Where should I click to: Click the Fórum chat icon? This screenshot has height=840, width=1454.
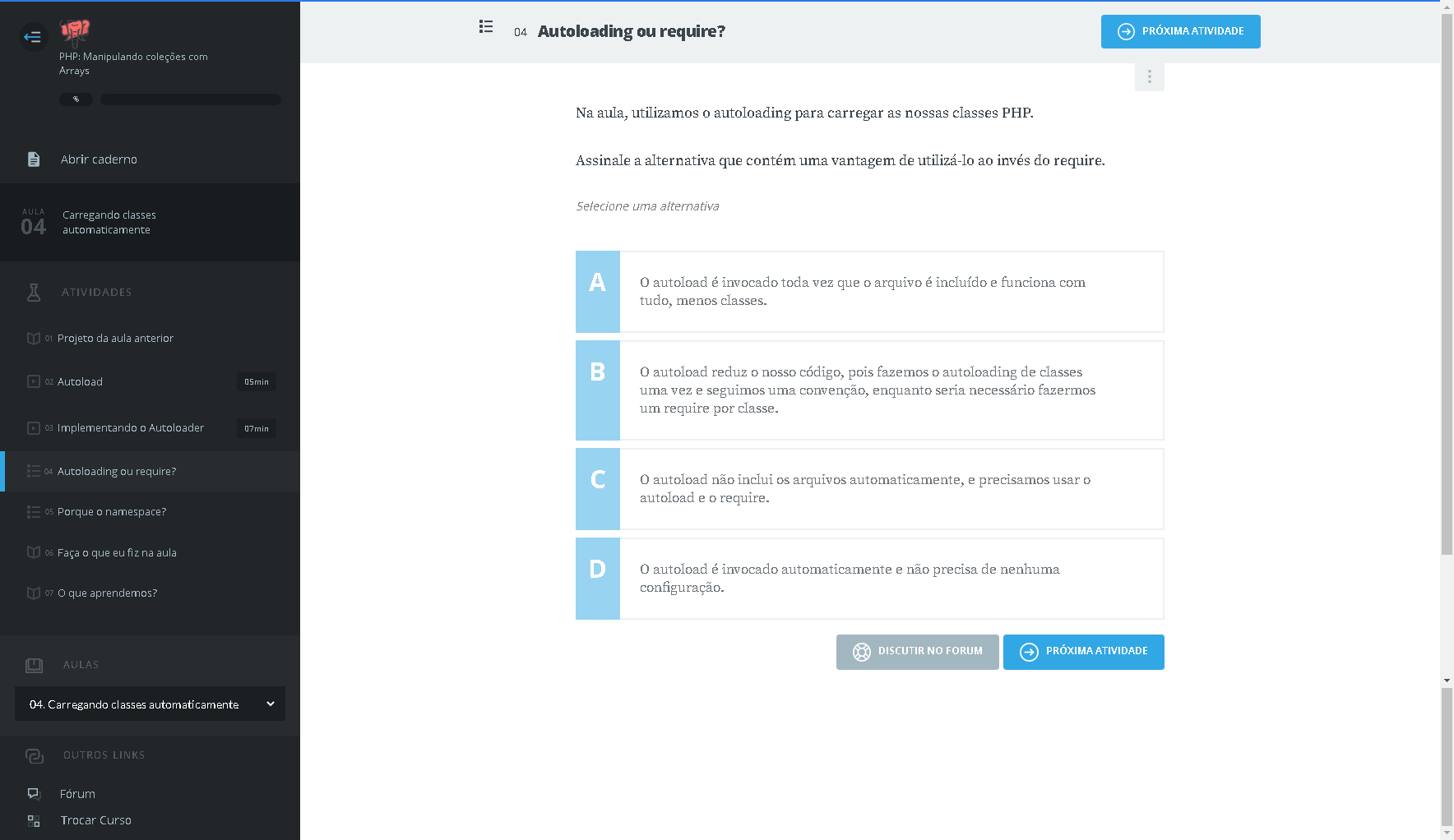[x=34, y=794]
